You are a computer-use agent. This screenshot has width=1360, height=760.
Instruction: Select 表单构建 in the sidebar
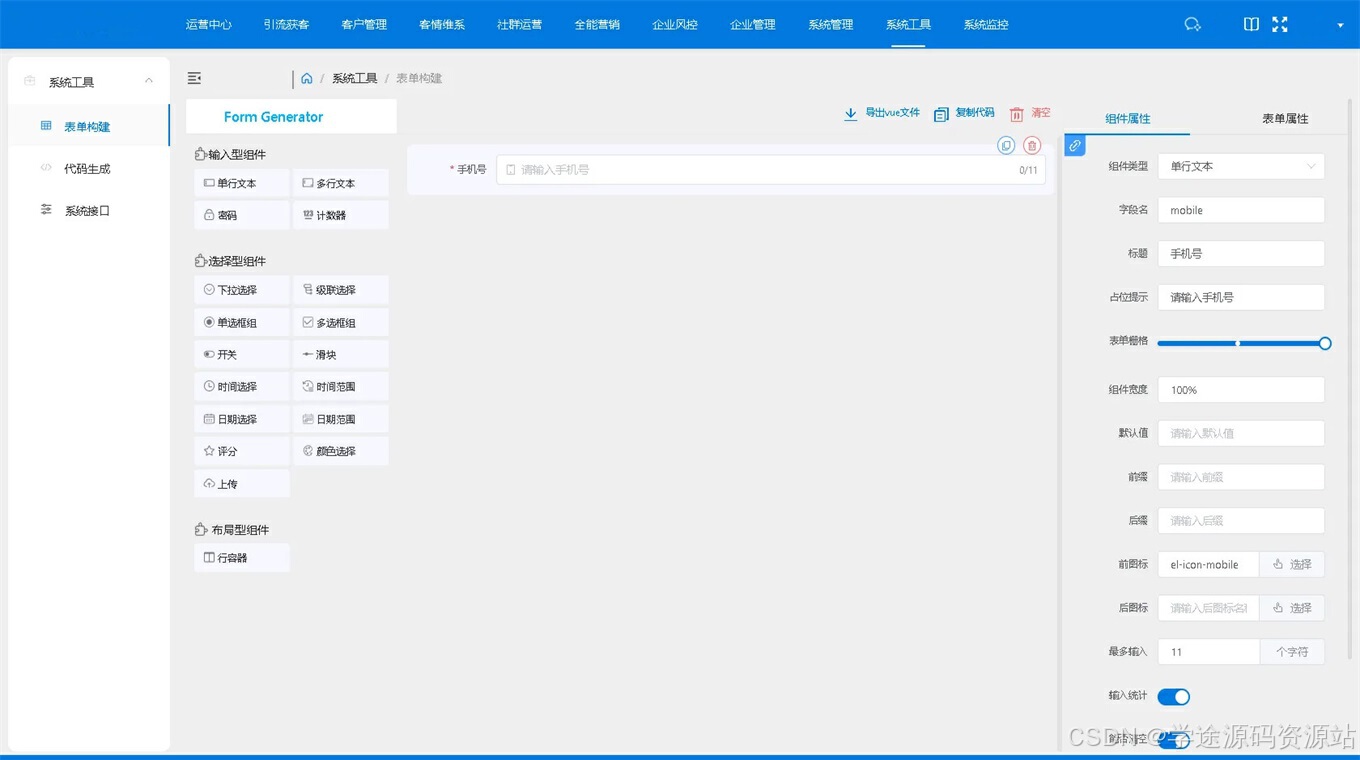coord(87,127)
